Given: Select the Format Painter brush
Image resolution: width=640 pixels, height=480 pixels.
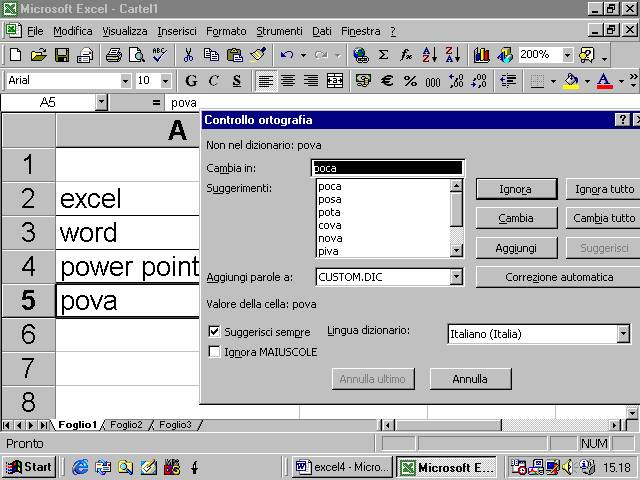Looking at the screenshot, I should click(258, 55).
